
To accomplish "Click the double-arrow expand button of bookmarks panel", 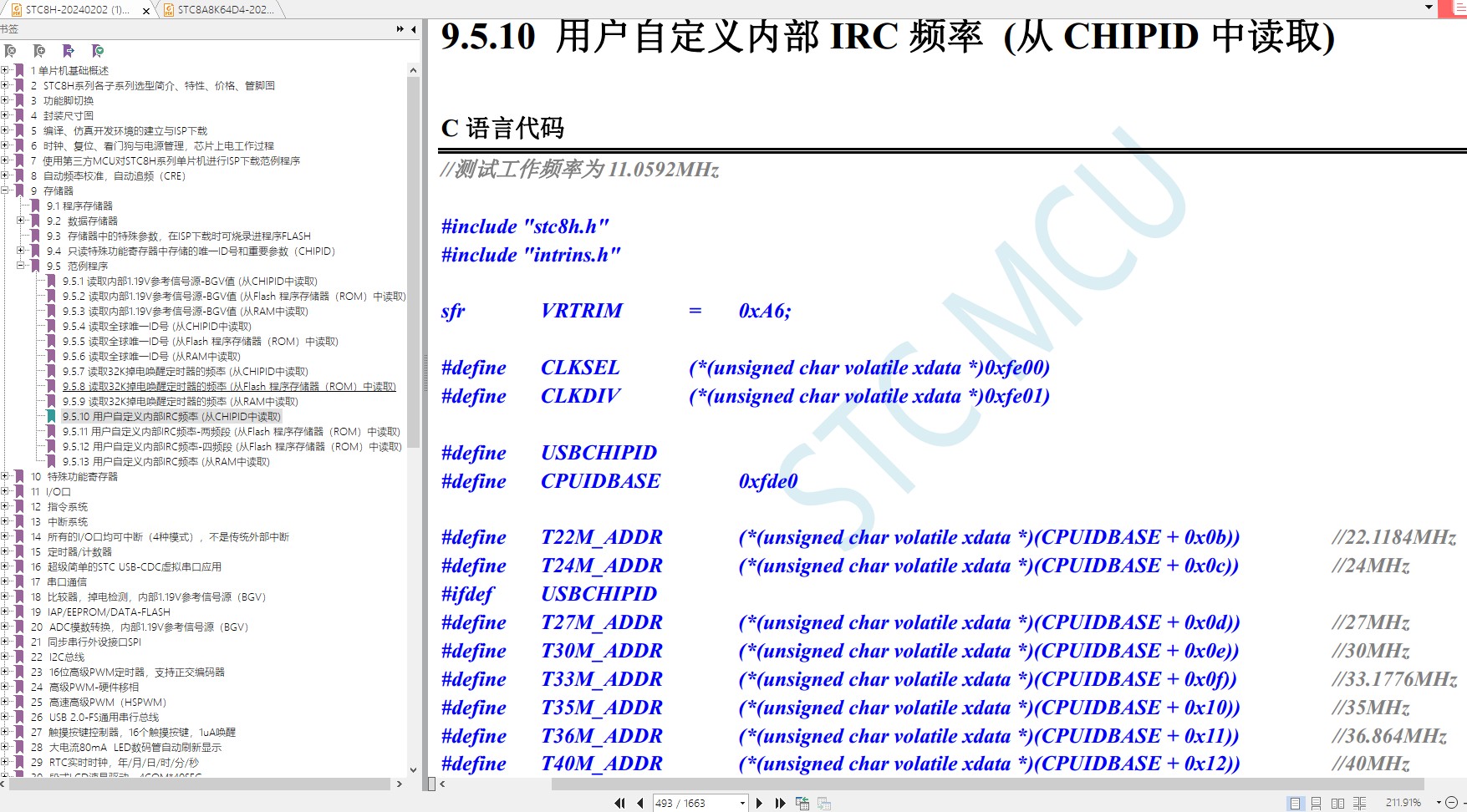I will 400,29.
